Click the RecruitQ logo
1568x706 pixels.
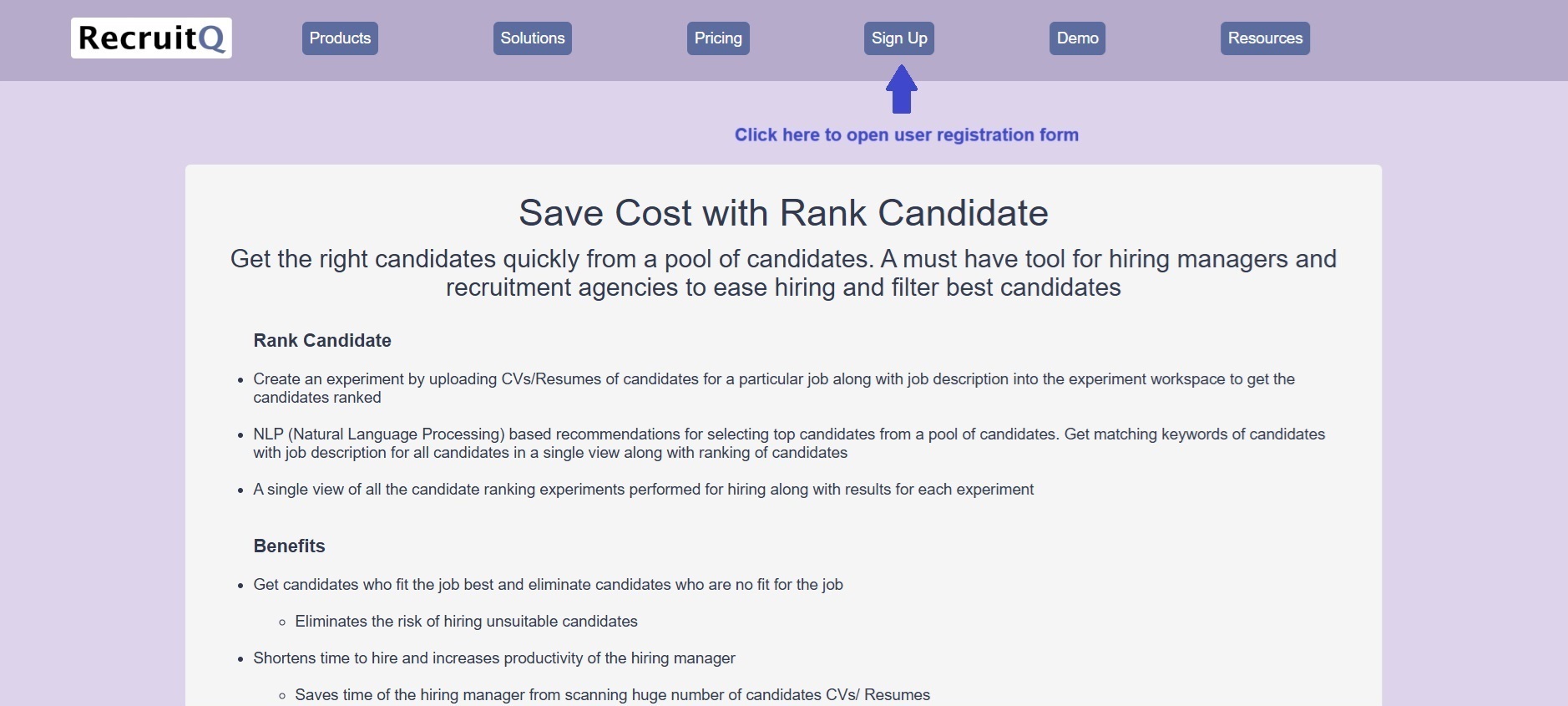click(151, 38)
